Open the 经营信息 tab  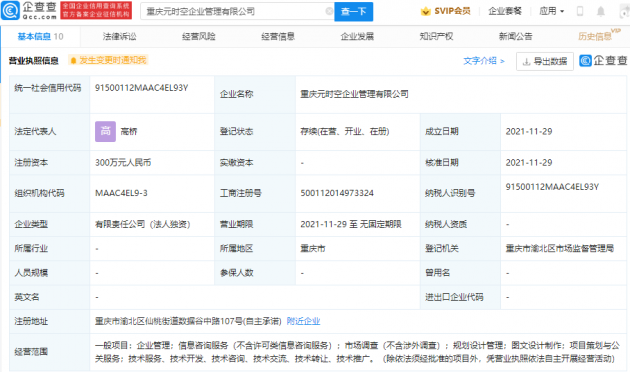[x=278, y=37]
